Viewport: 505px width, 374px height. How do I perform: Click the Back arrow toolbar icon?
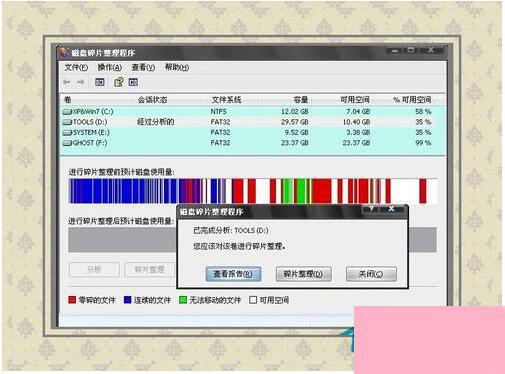pyautogui.click(x=67, y=82)
